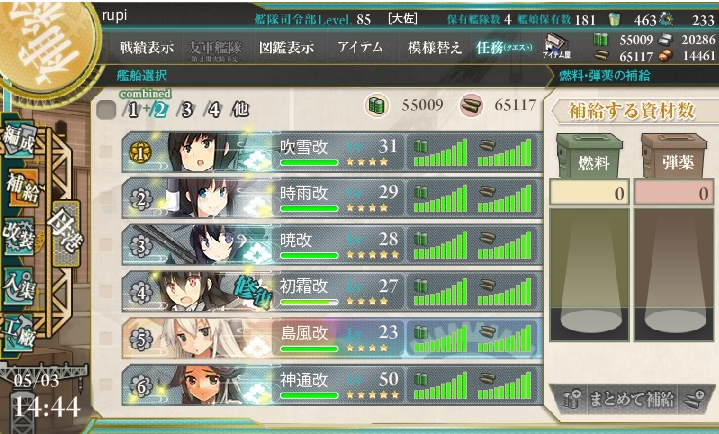The height and width of the screenshot is (434, 719).
Task: Check the box beside 吹雪改
Action: pos(106,152)
